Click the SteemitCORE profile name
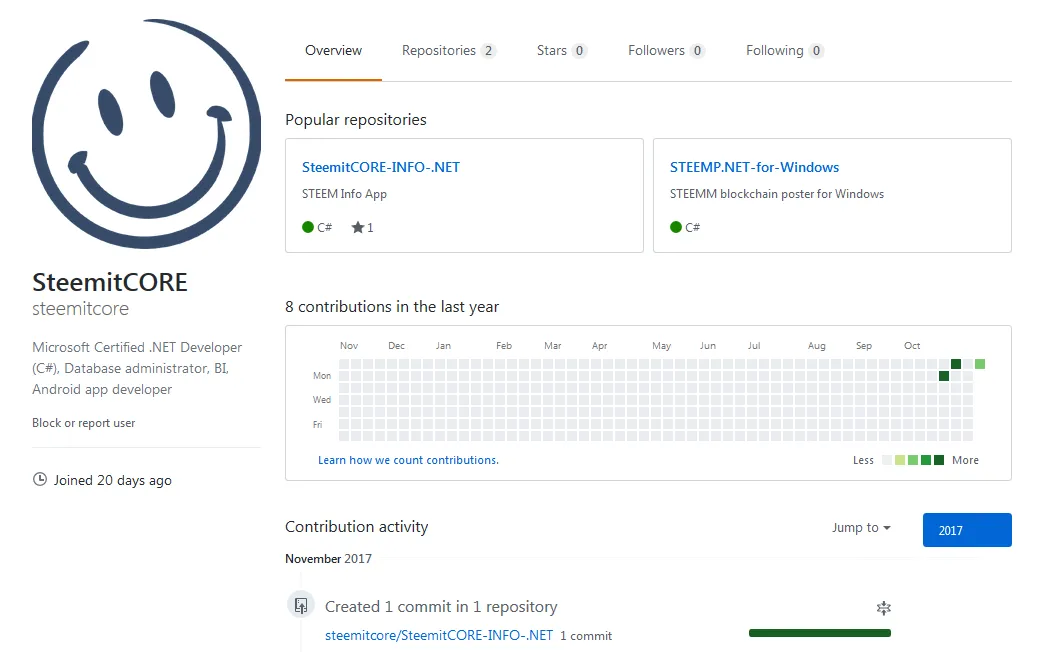 point(110,282)
